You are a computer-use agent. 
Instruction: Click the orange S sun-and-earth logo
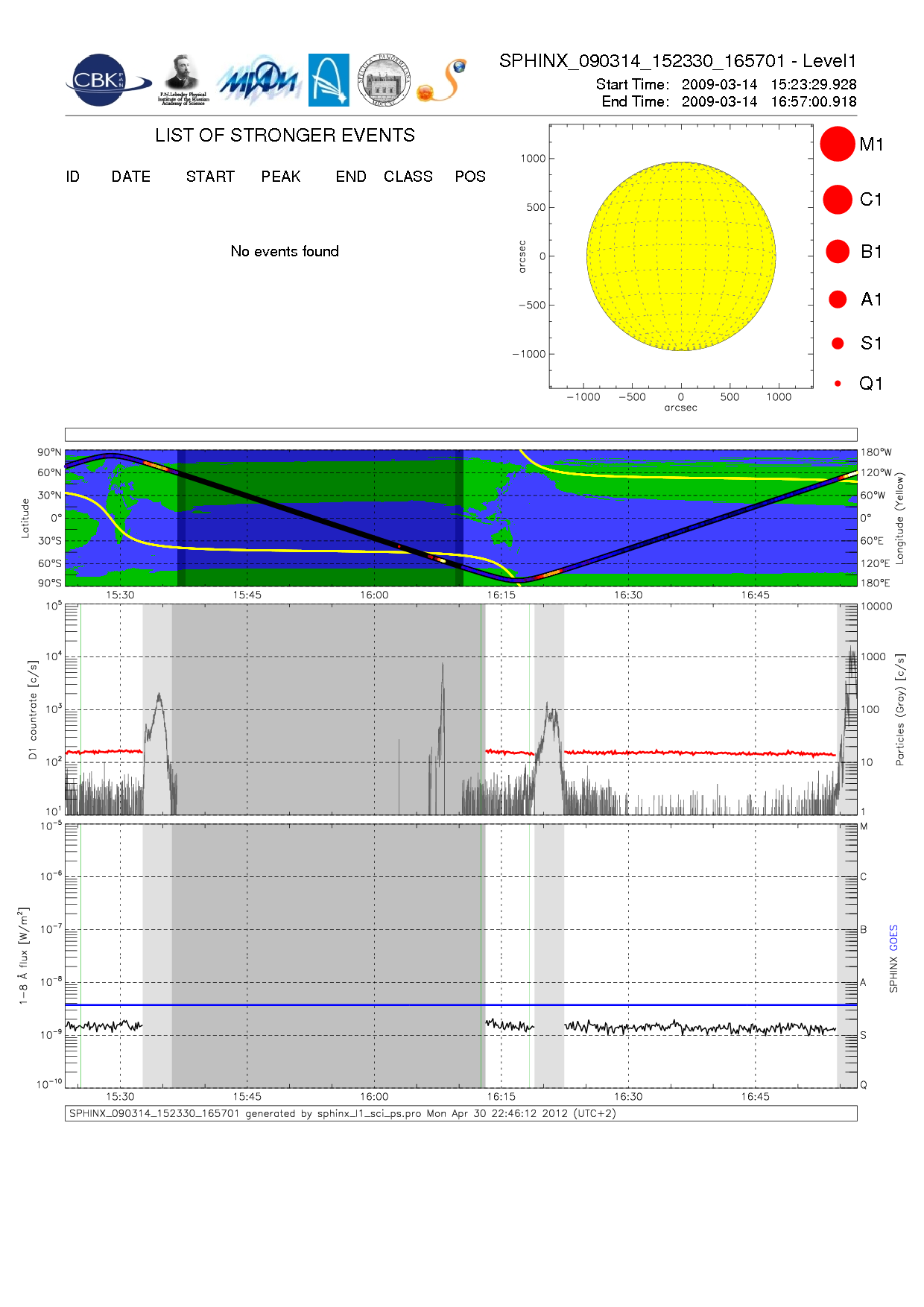[x=443, y=80]
